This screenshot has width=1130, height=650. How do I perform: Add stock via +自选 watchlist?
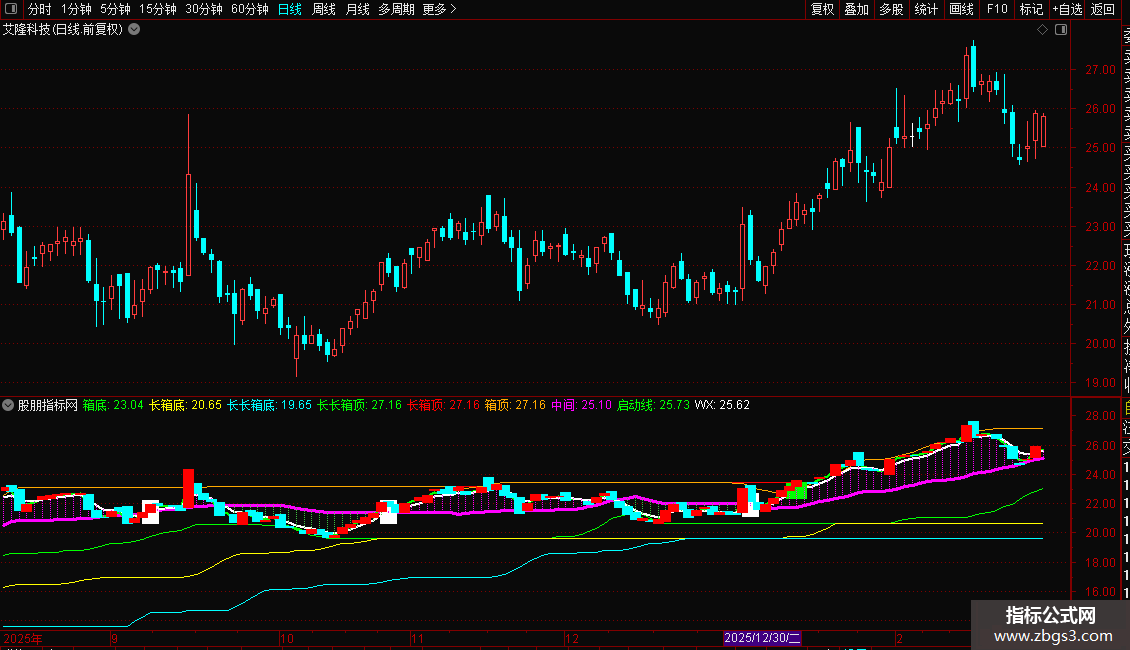pos(1067,9)
